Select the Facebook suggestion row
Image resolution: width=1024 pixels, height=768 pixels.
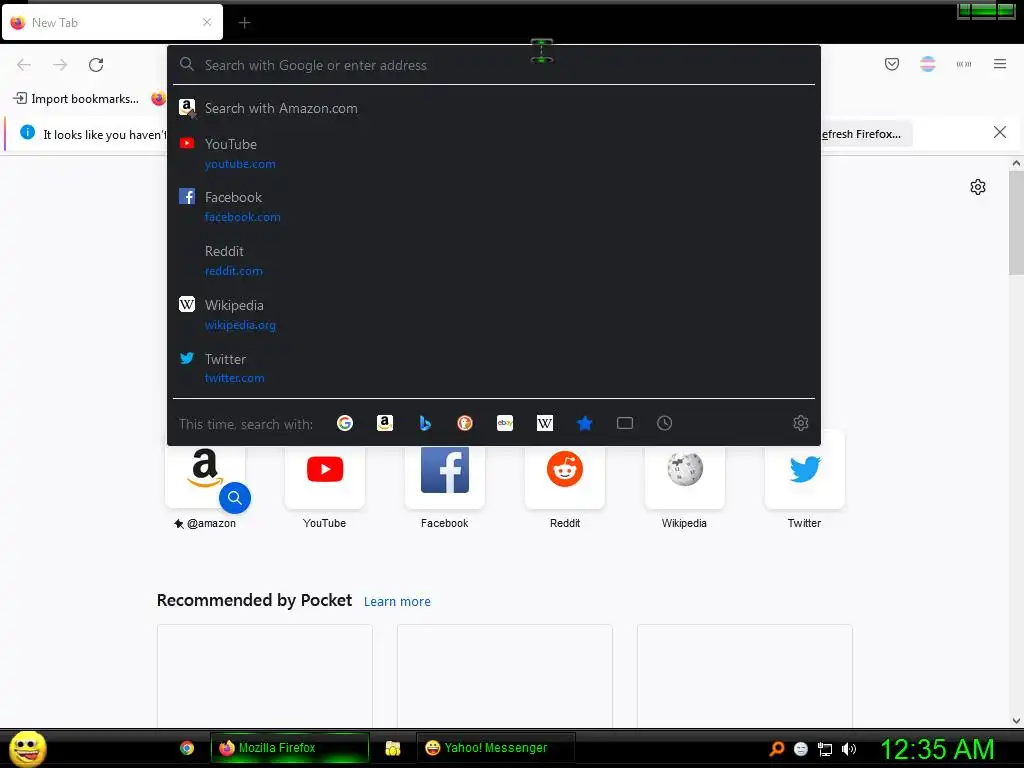tap(494, 207)
